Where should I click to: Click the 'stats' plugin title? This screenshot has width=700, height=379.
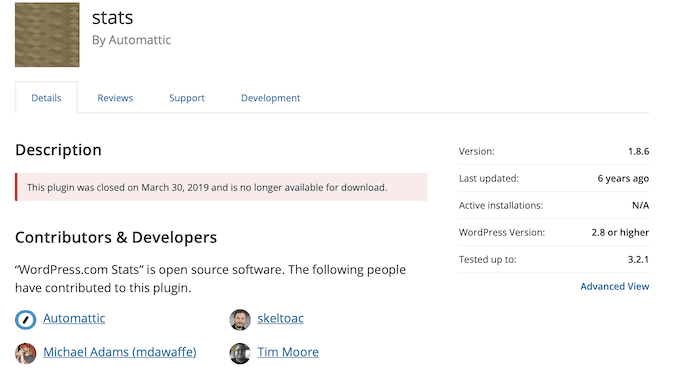coord(112,18)
